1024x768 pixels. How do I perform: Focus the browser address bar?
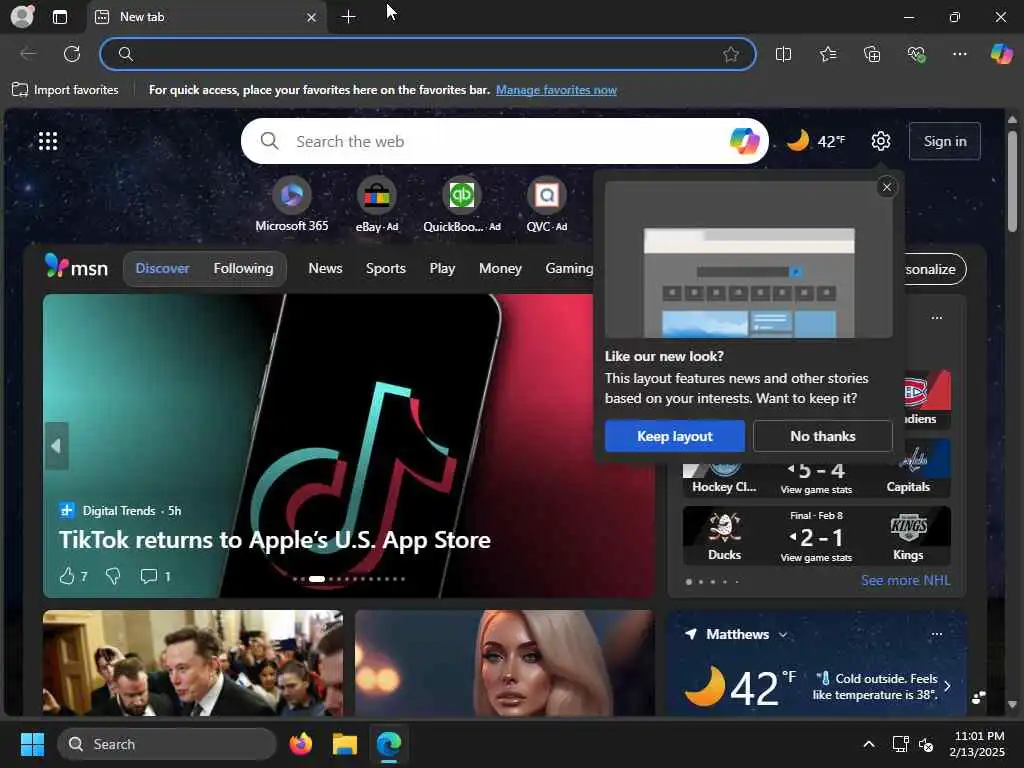tap(428, 54)
